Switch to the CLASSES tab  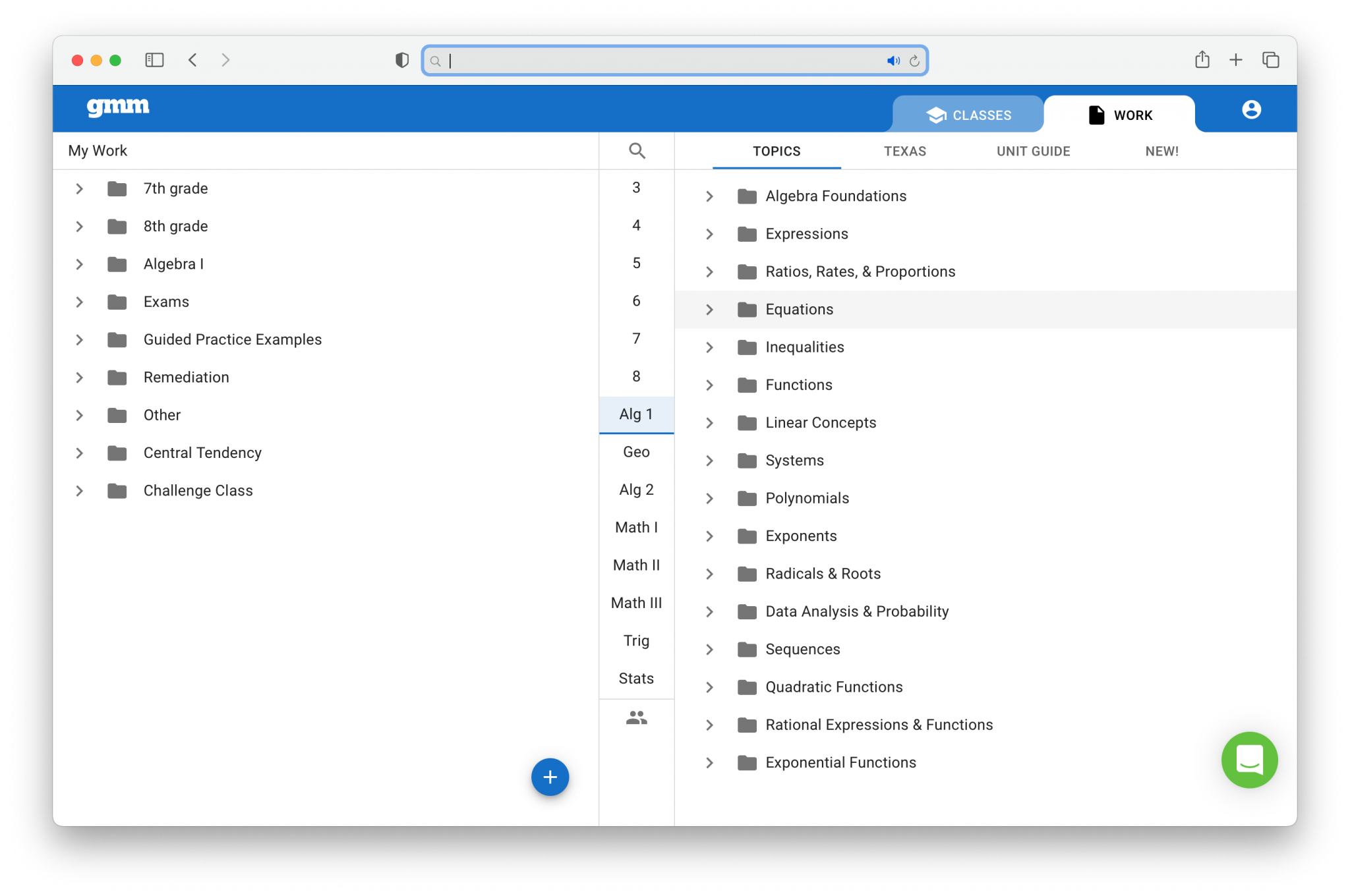[968, 115]
